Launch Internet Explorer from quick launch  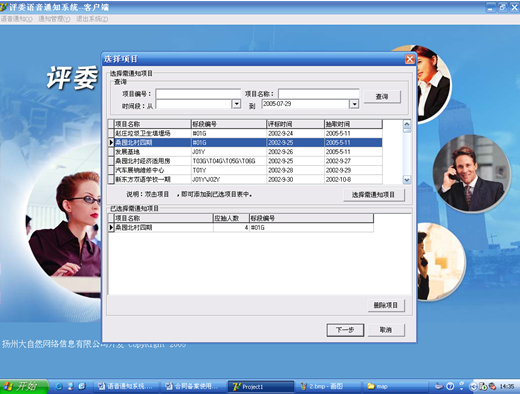[x=59, y=386]
